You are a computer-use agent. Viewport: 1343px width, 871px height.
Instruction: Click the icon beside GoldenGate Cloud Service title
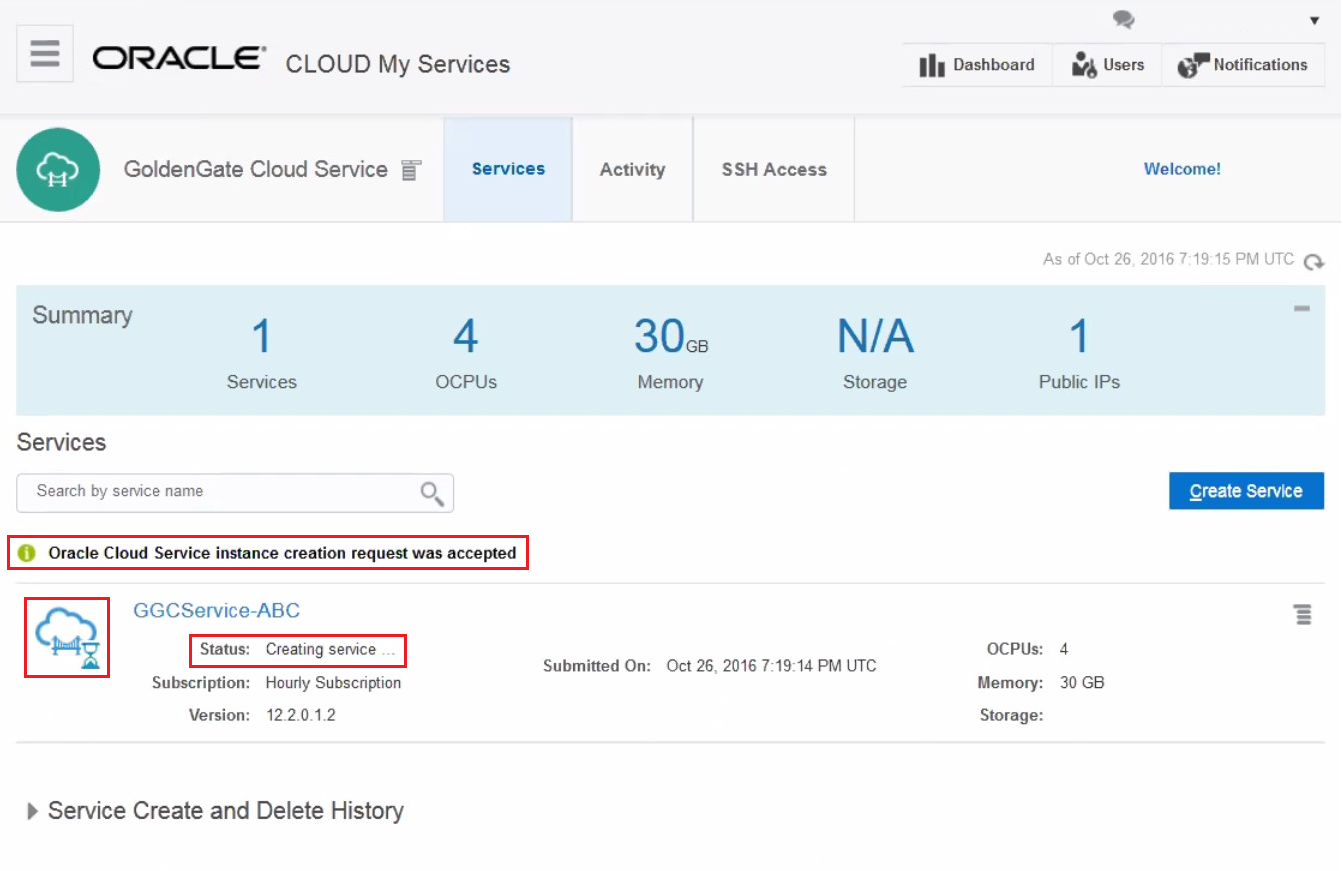click(410, 170)
